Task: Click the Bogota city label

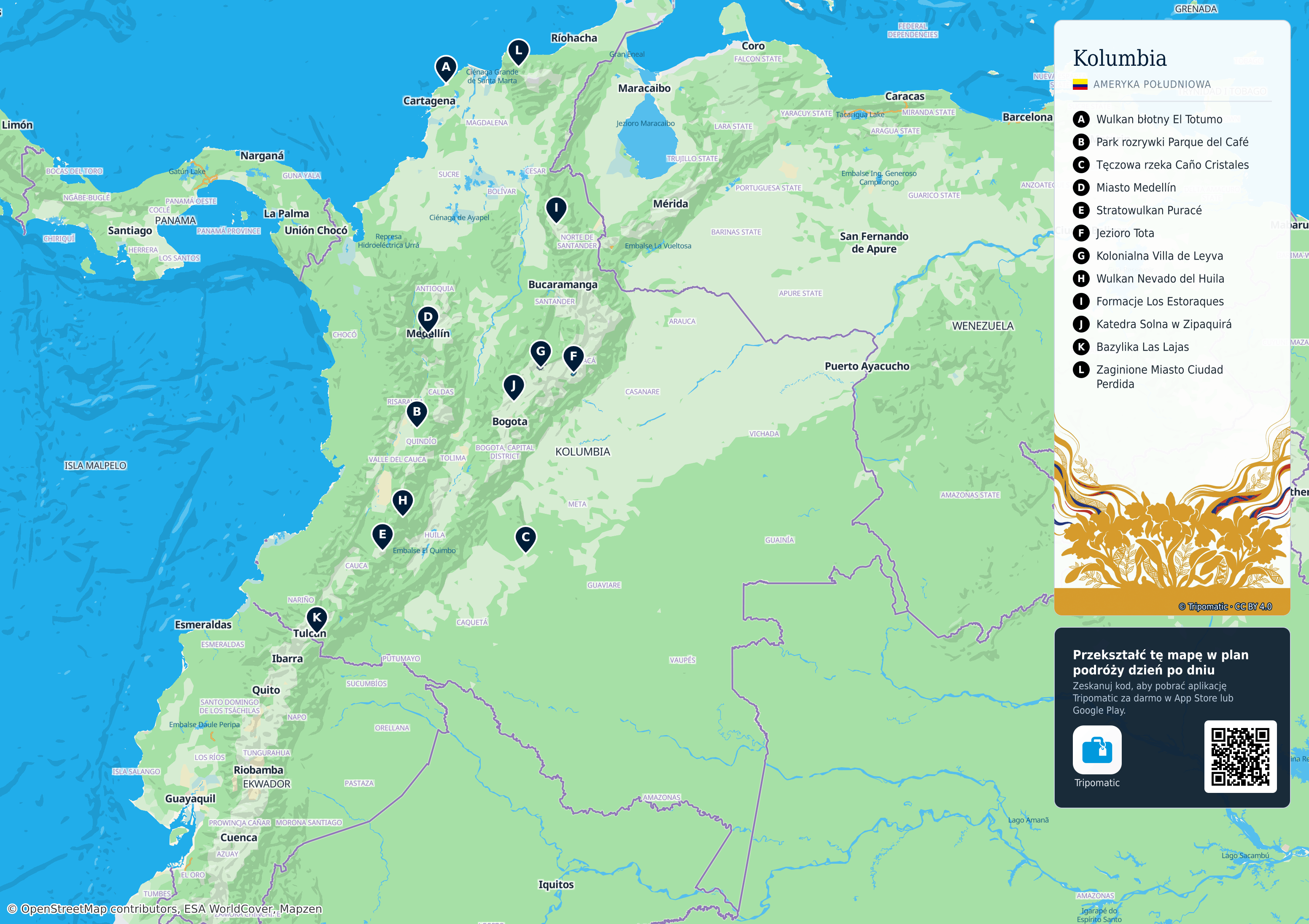Action: click(510, 422)
